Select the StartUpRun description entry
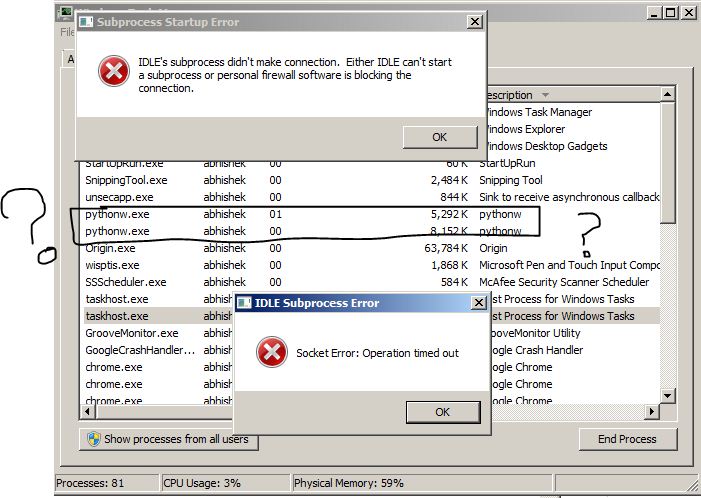The width and height of the screenshot is (701, 498). (x=507, y=163)
